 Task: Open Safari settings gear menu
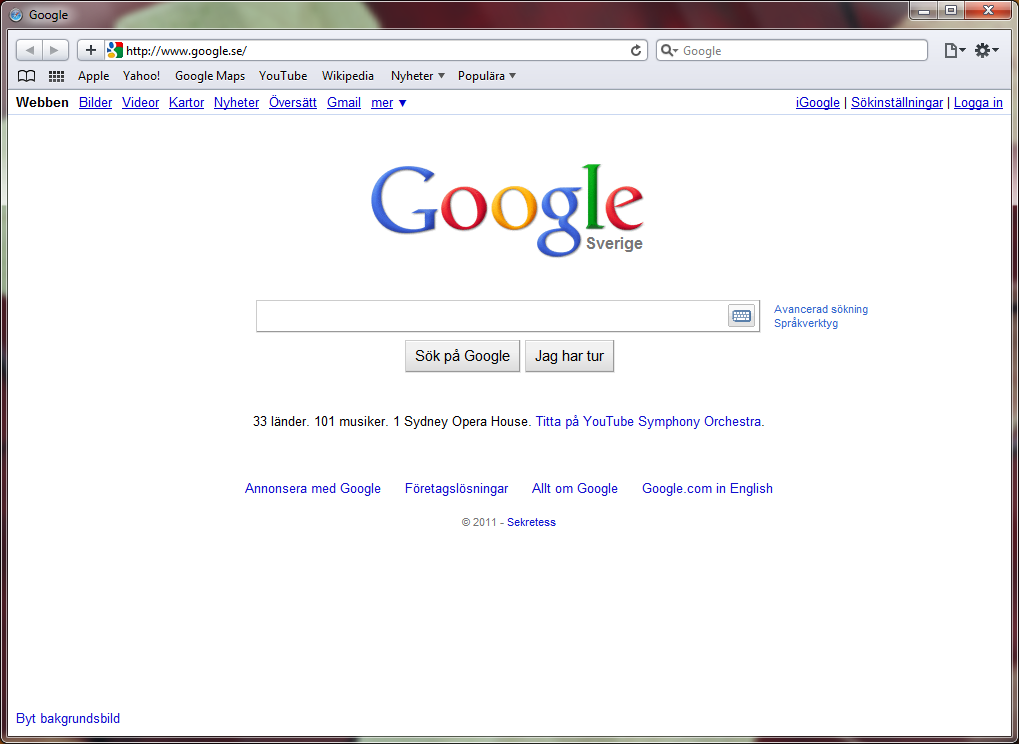(986, 51)
